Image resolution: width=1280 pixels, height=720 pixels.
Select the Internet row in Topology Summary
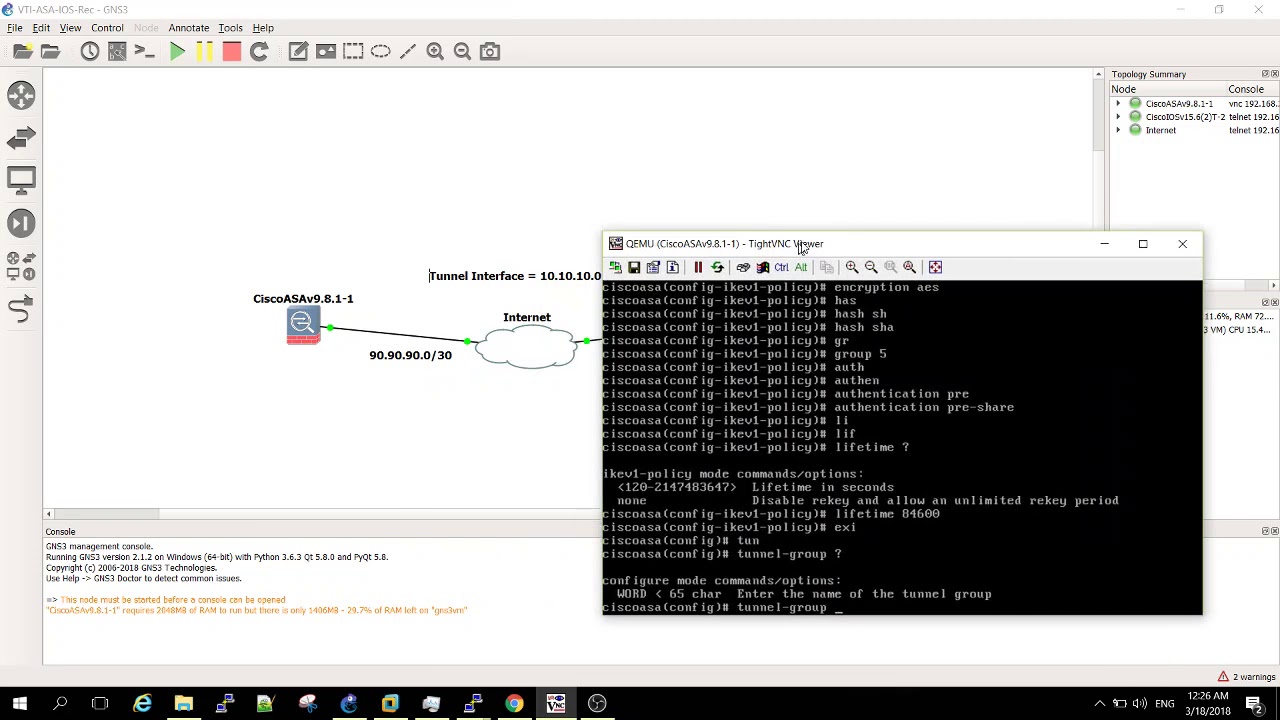pos(1194,130)
